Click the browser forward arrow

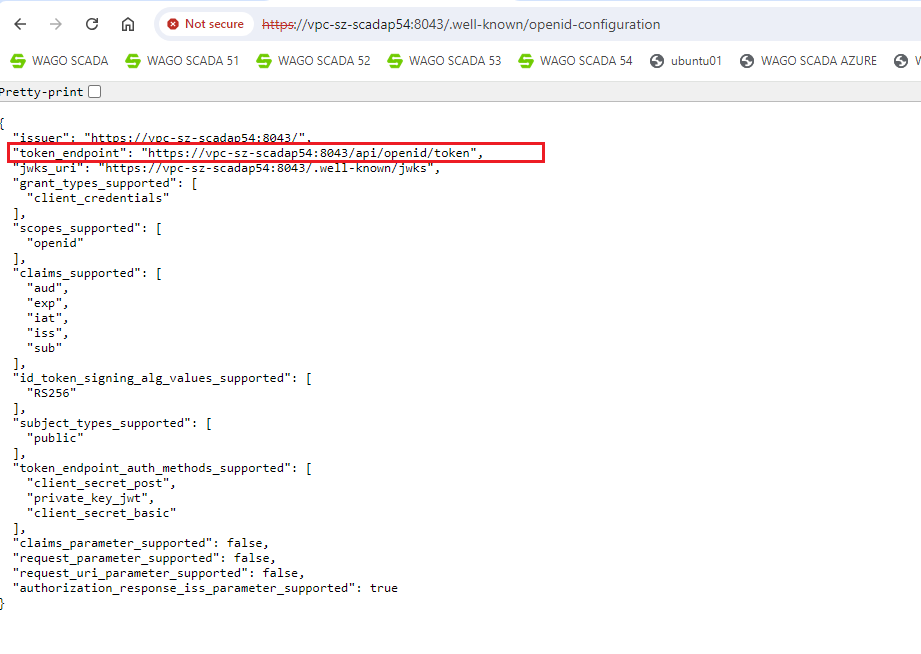(56, 24)
